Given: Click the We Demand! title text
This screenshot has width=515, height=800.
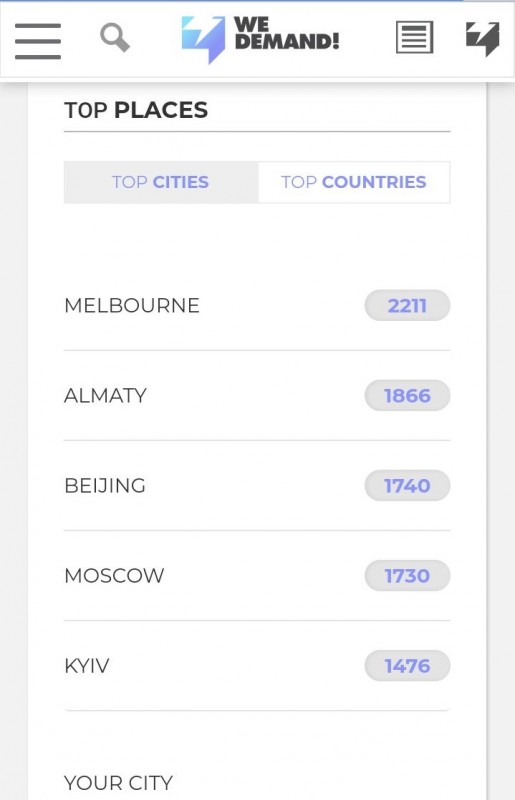Looking at the screenshot, I should click(x=286, y=34).
